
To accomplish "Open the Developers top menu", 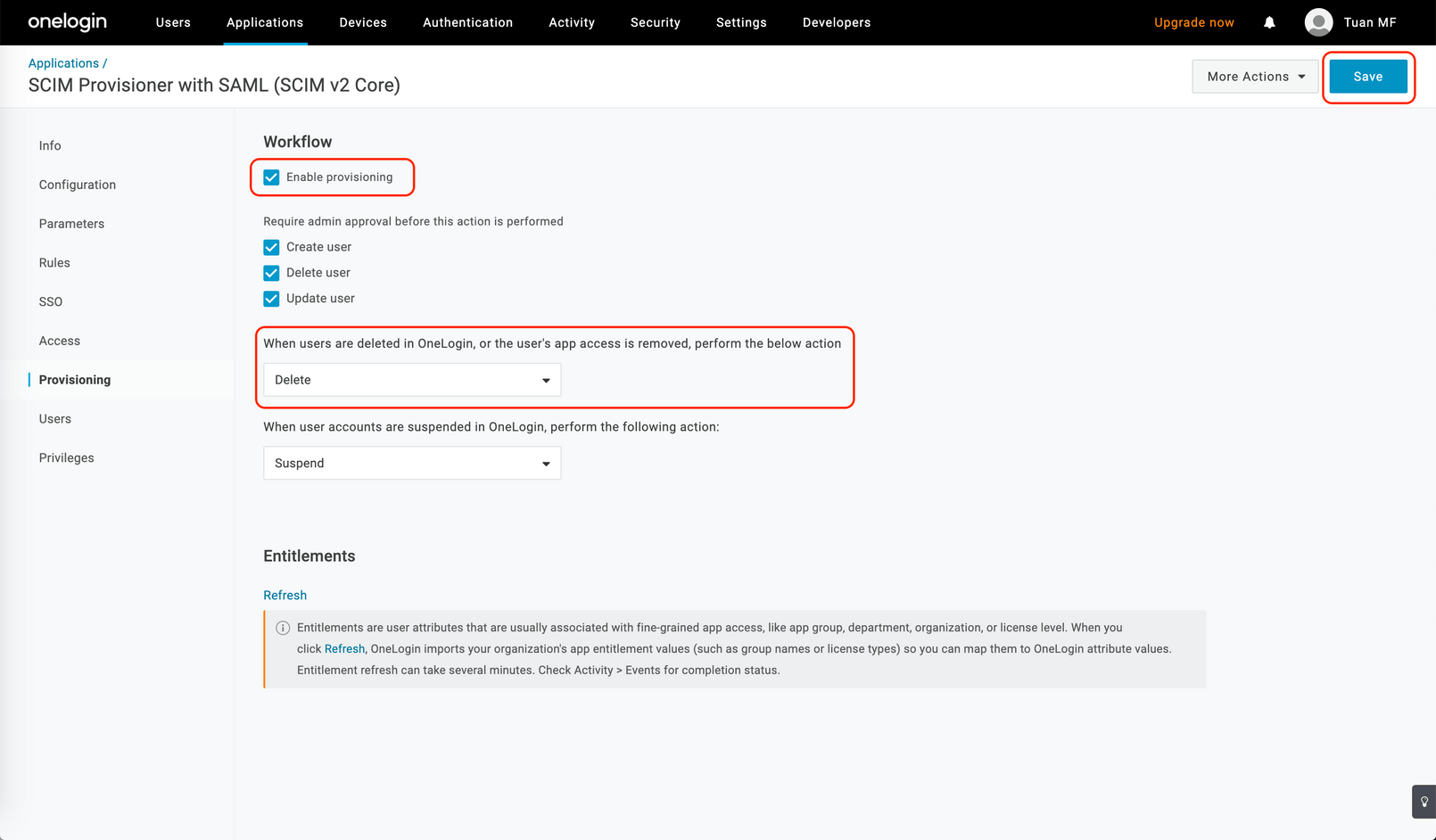I will point(837,22).
